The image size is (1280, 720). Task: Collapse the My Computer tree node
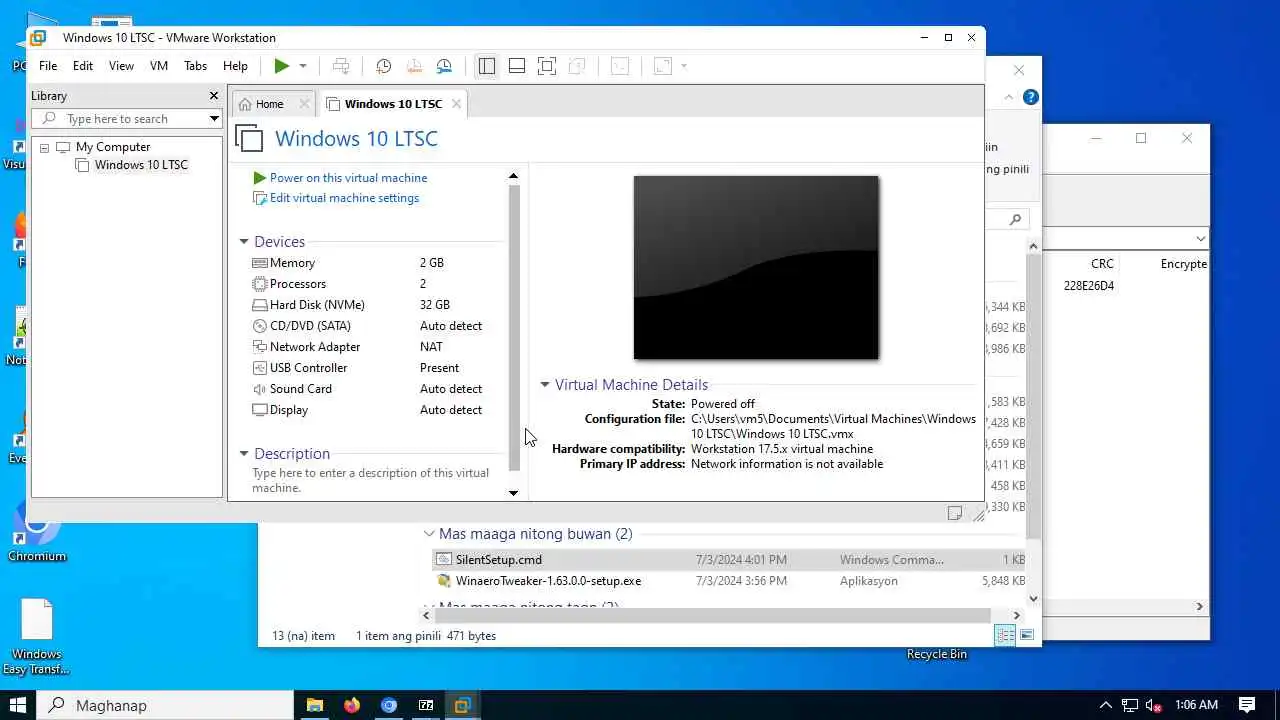45,147
